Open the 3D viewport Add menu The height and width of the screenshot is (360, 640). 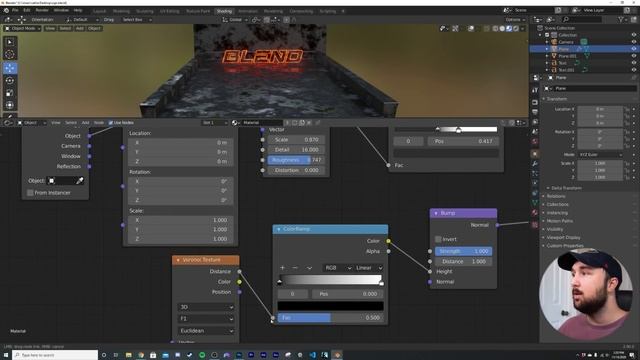[80, 29]
